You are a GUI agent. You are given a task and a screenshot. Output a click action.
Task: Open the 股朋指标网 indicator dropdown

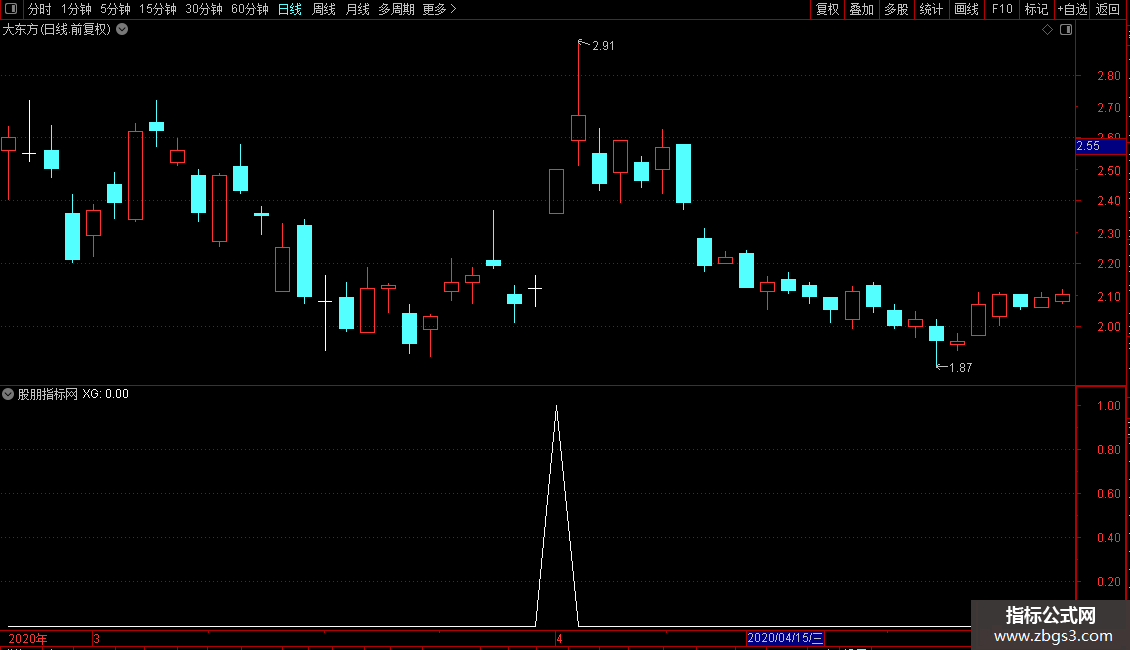pos(8,394)
